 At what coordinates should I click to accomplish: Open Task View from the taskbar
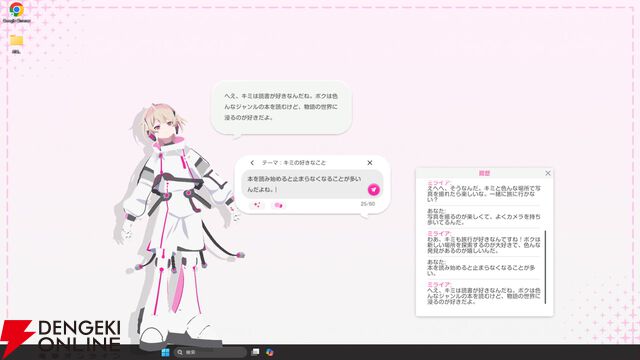(x=255, y=352)
